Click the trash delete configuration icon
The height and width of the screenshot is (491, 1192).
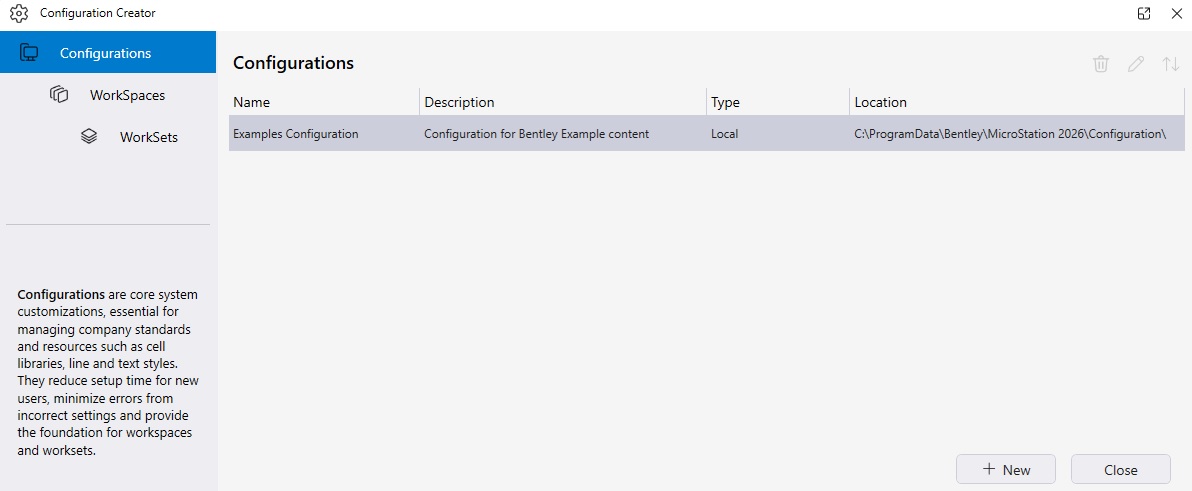click(x=1101, y=64)
